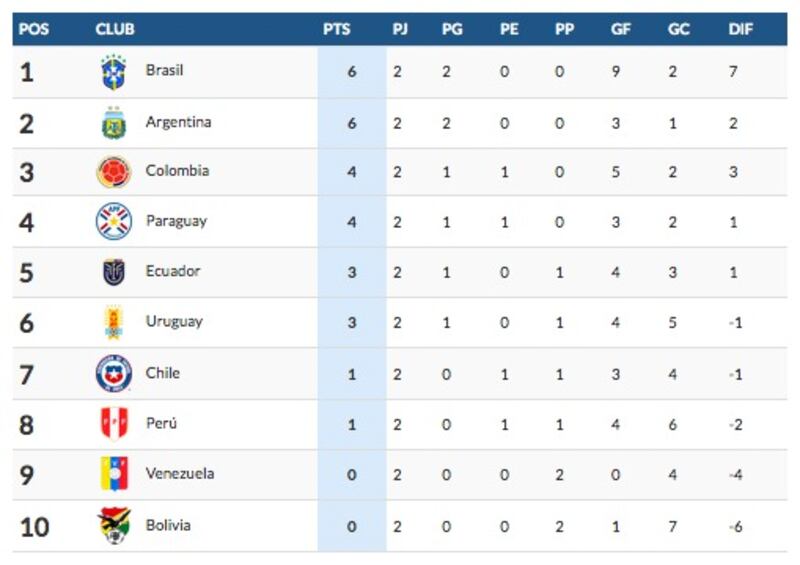This screenshot has width=800, height=565.
Task: Sort by the PTS column header
Action: pyautogui.click(x=337, y=29)
